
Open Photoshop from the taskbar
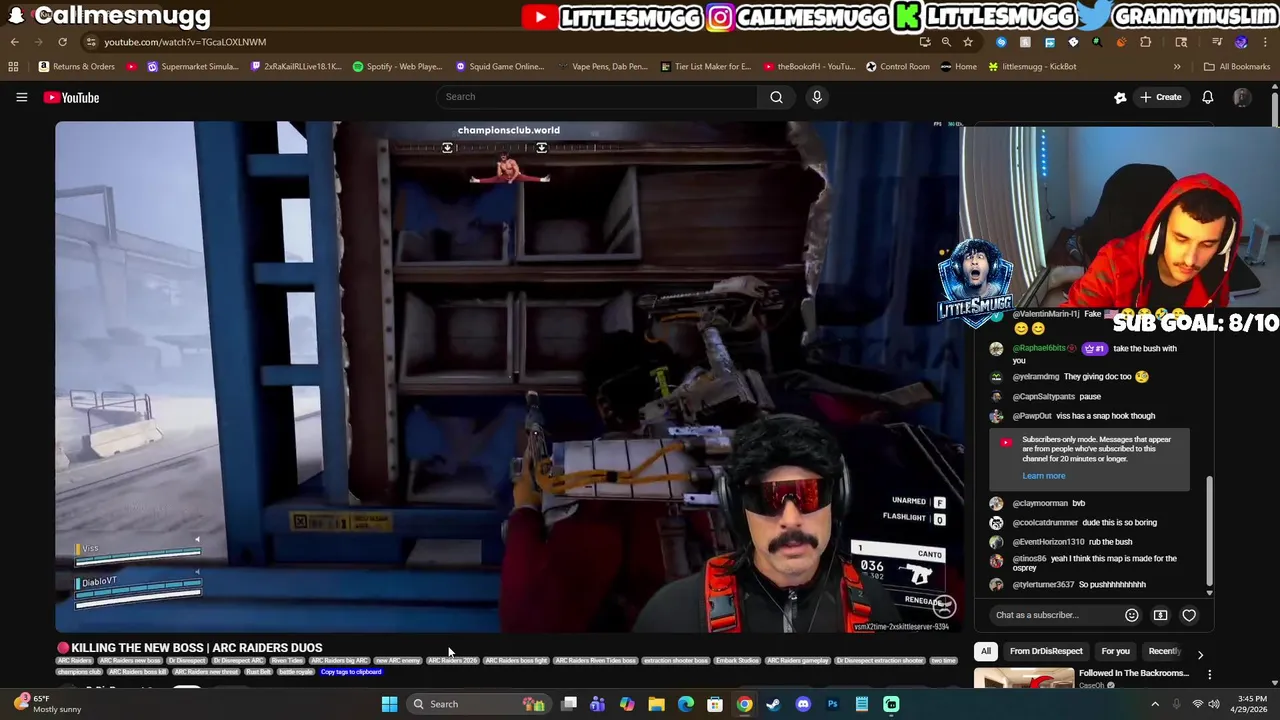pos(832,704)
